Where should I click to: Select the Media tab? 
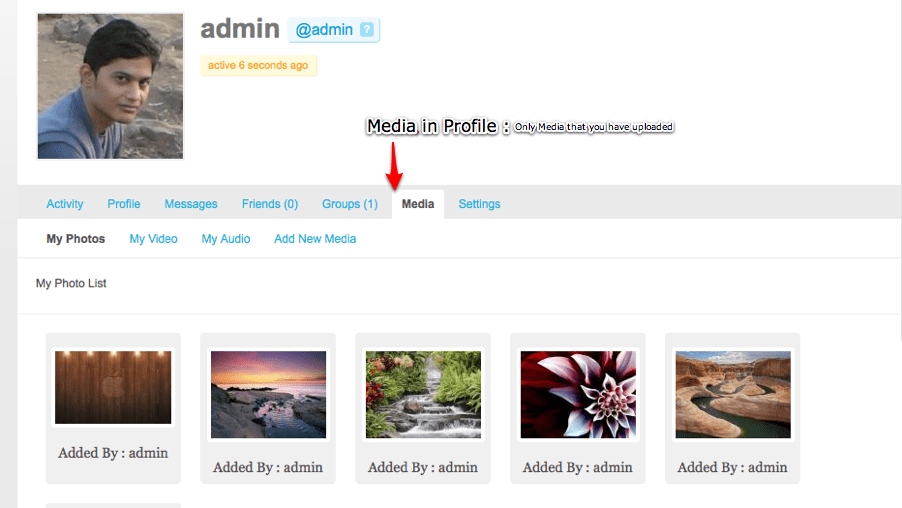coord(418,204)
